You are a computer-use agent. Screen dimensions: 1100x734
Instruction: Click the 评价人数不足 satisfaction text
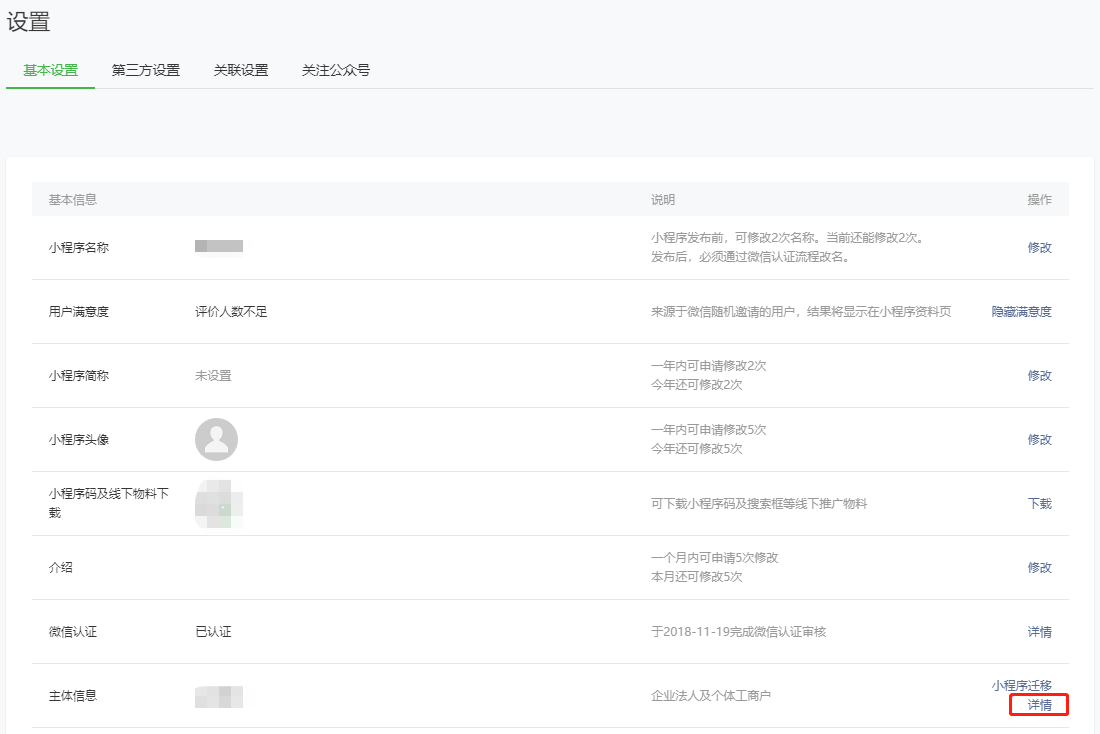[x=231, y=311]
